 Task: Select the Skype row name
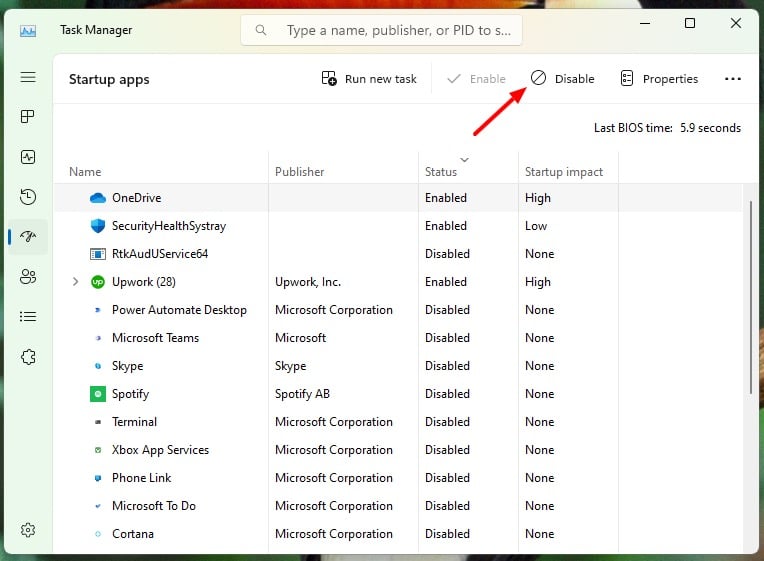pos(127,366)
